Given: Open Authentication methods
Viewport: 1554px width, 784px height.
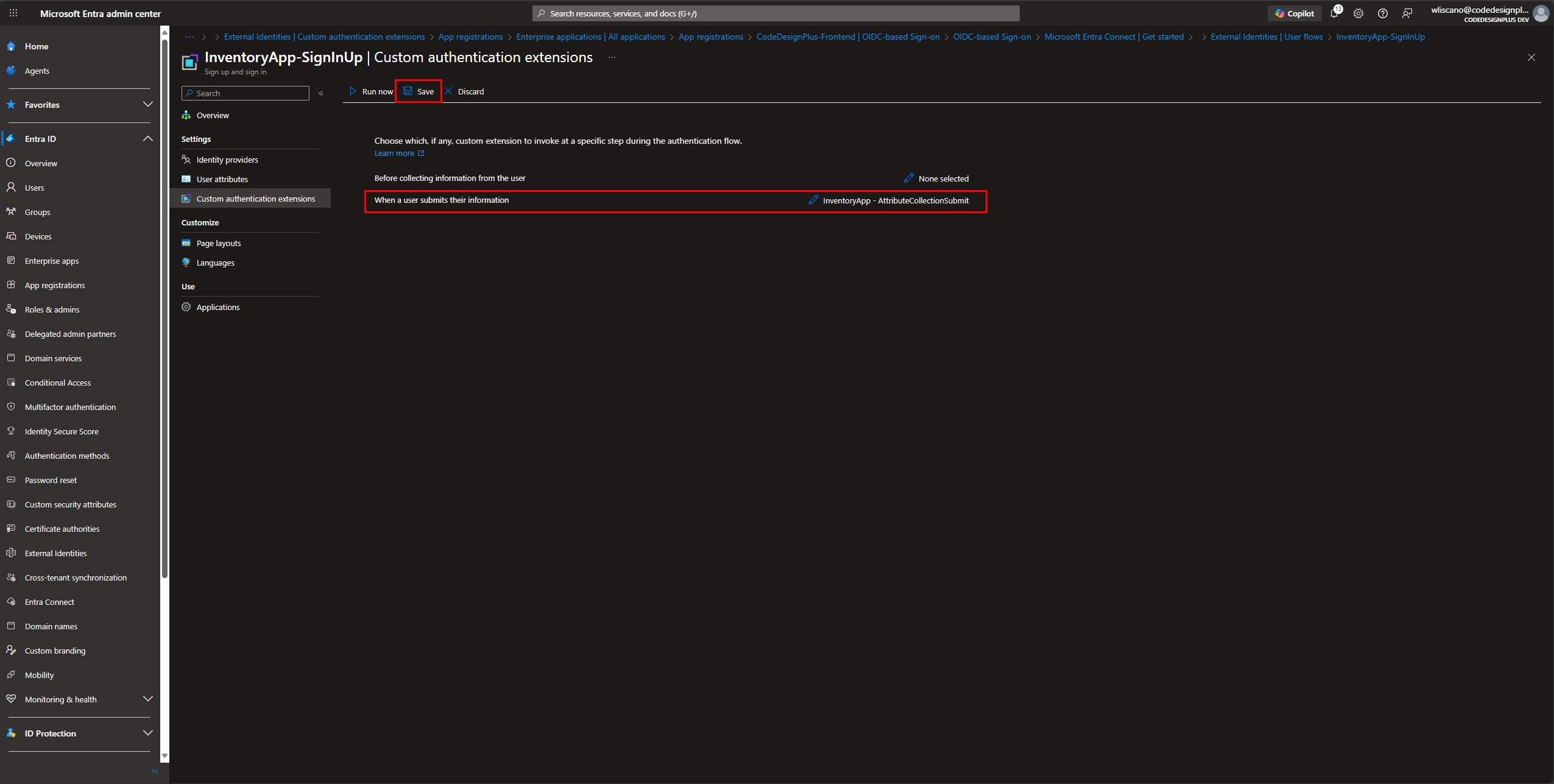Looking at the screenshot, I should 67,456.
